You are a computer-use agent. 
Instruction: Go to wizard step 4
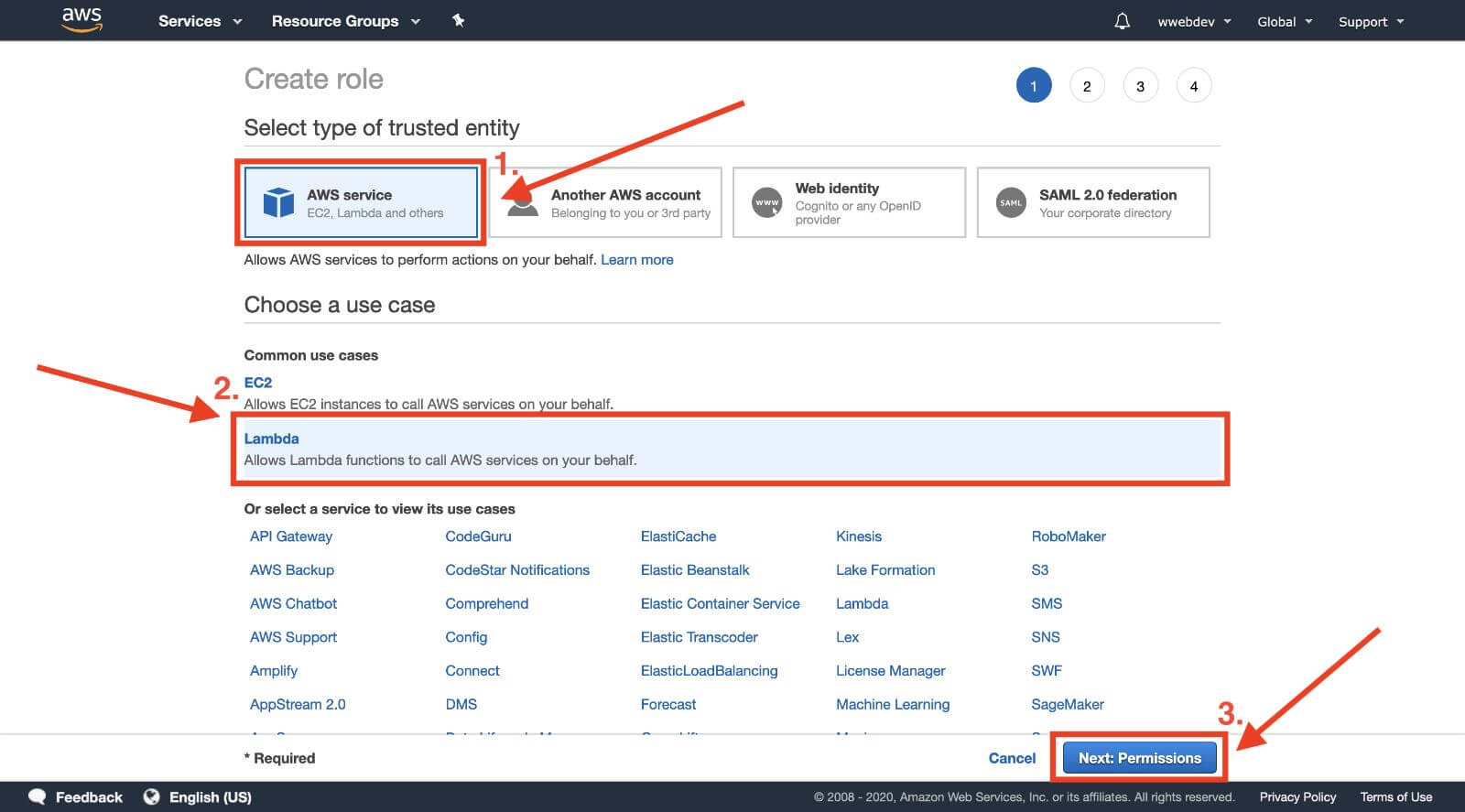click(1193, 86)
